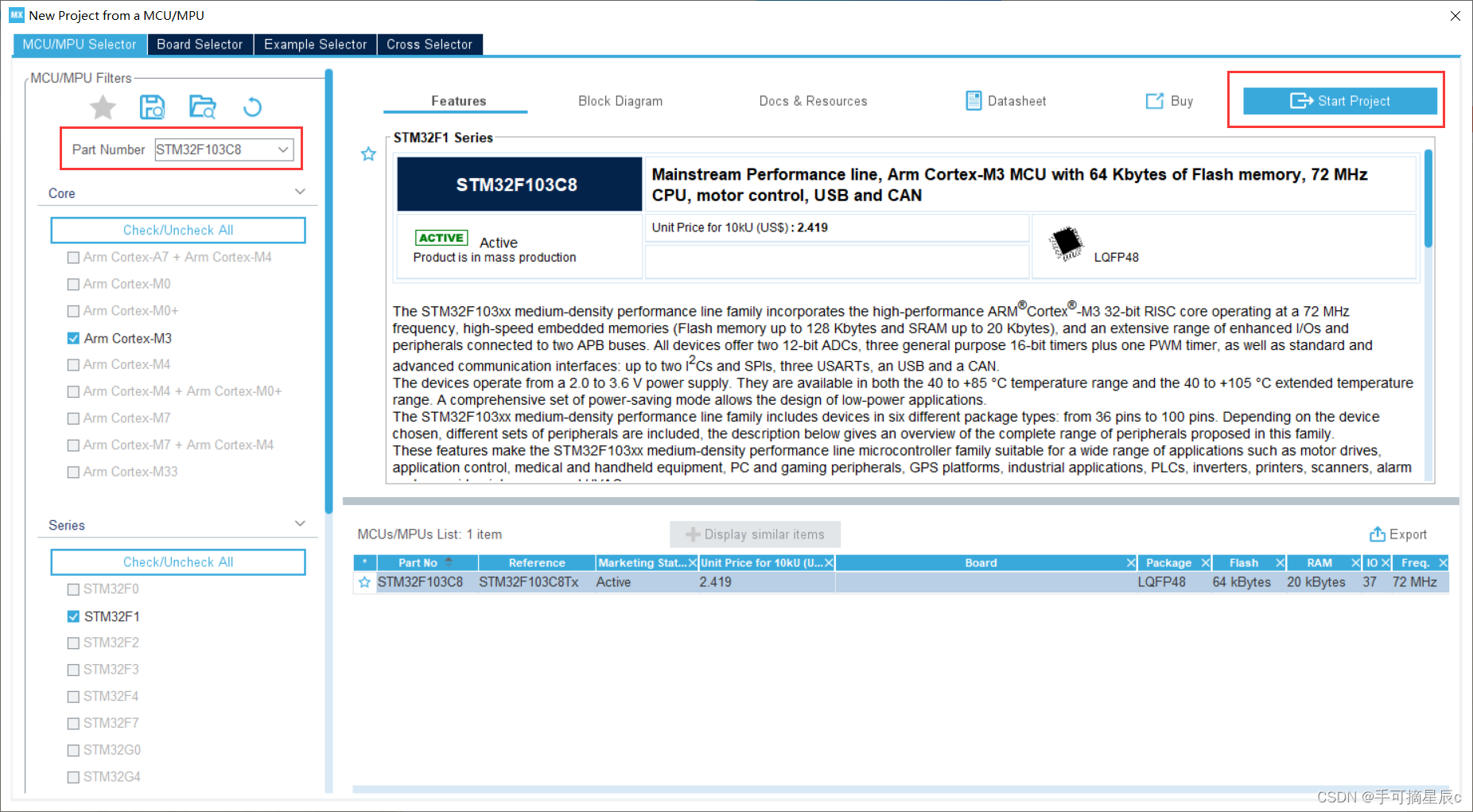Switch to the Board Selector tab
This screenshot has height=812, width=1473.
point(200,45)
